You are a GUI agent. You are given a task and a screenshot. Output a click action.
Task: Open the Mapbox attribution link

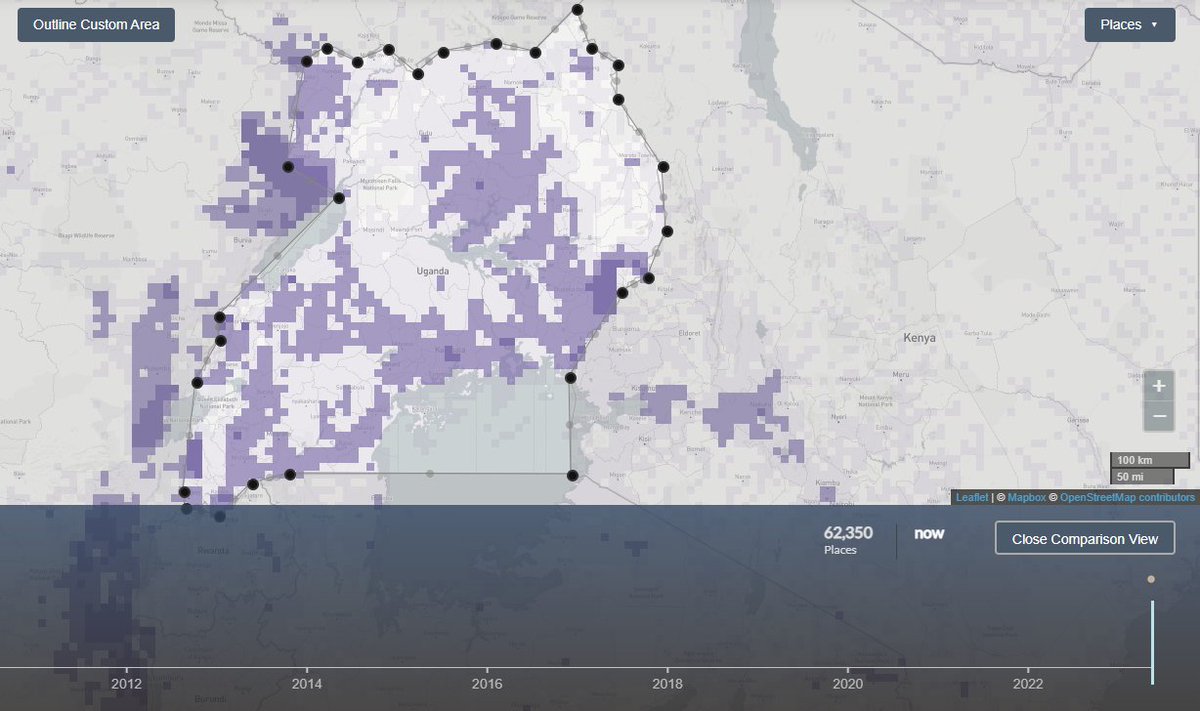1026,497
